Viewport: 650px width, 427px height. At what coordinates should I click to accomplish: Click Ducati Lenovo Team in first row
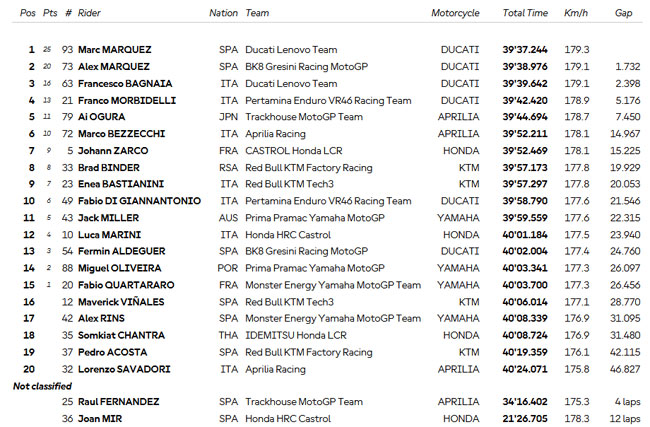(291, 50)
